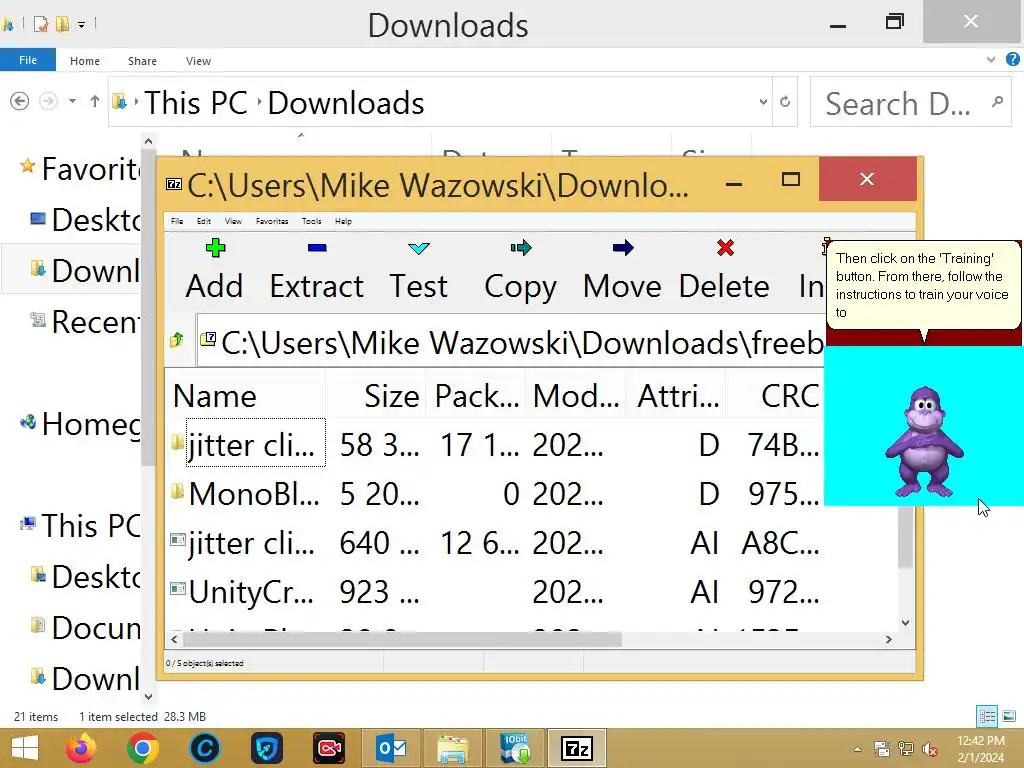Click the 7-Zip Move button
This screenshot has height=768, width=1024.
click(622, 270)
